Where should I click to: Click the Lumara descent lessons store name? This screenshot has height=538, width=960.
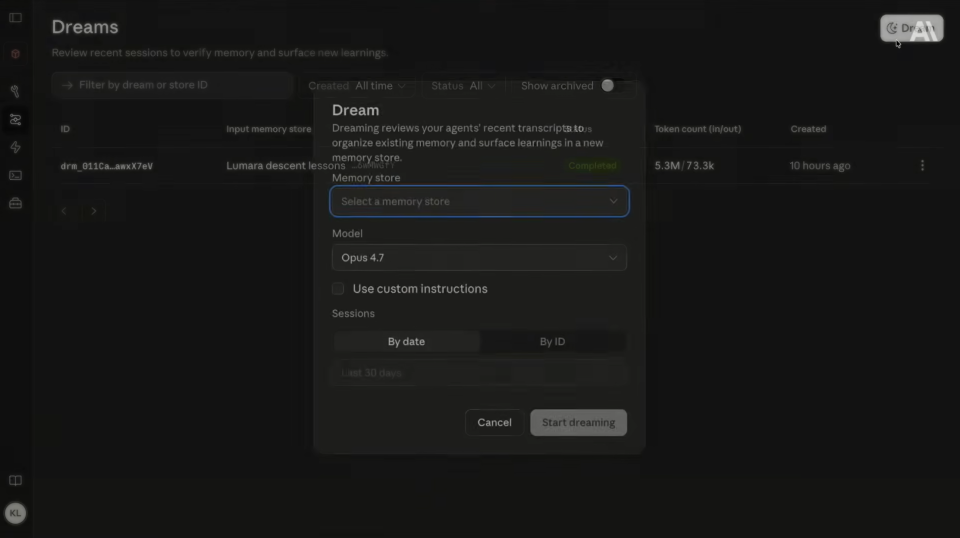(285, 166)
